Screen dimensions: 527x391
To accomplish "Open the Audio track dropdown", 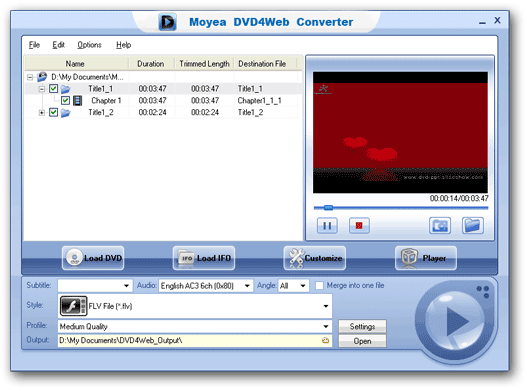I will point(247,286).
